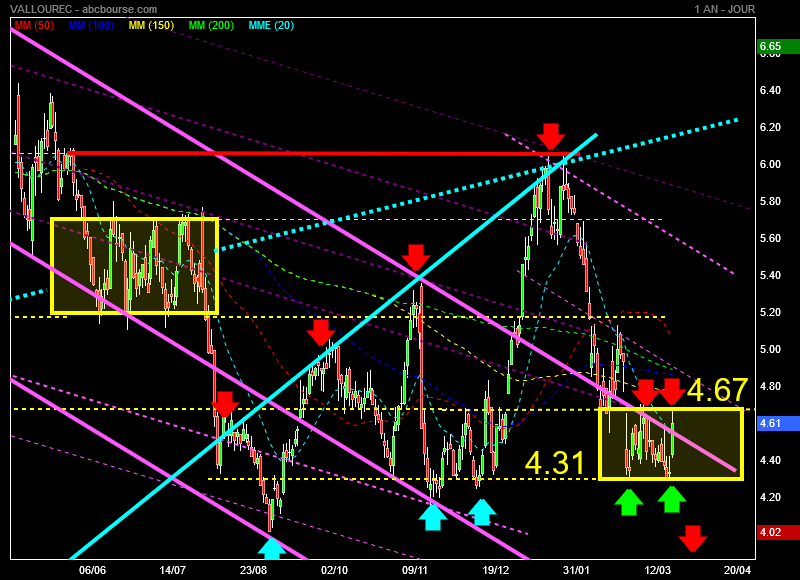
Task: Click the 5.00 price axis label
Action: 770,349
